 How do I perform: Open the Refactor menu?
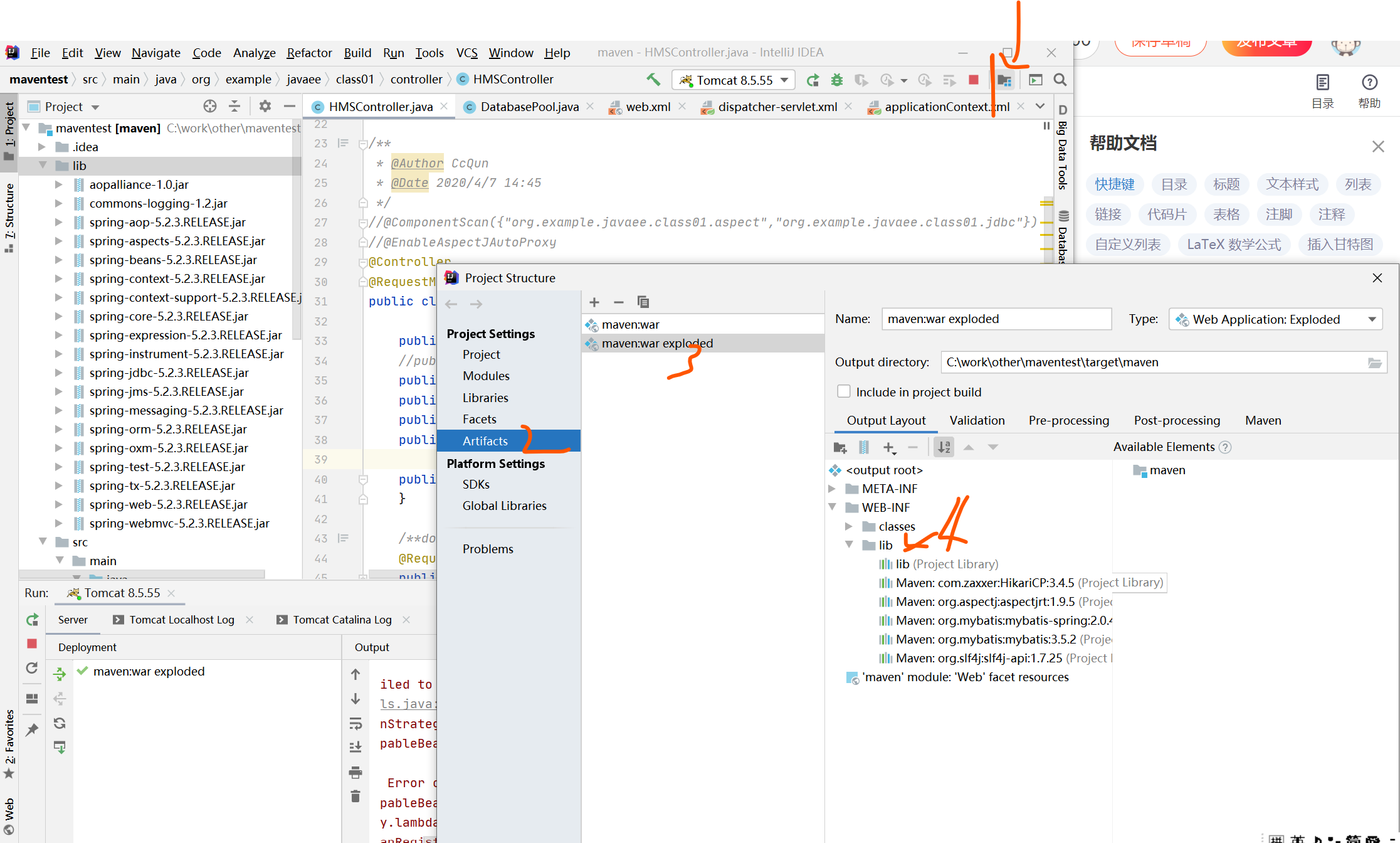pos(309,53)
